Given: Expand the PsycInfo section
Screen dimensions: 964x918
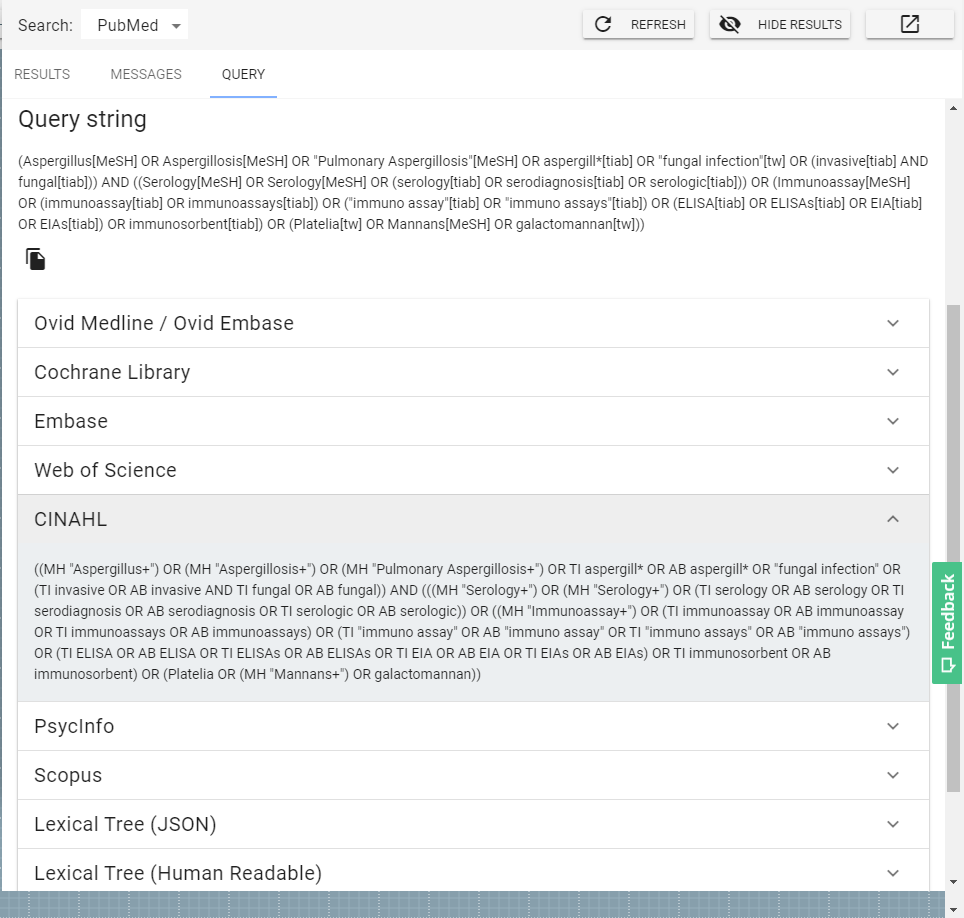Looking at the screenshot, I should tap(473, 726).
